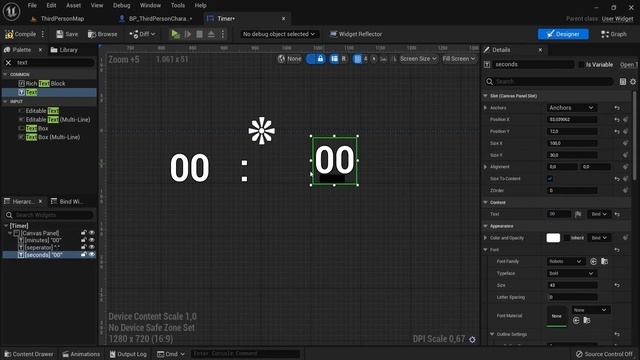Close the Timer tab
The image size is (640, 360).
284,19
